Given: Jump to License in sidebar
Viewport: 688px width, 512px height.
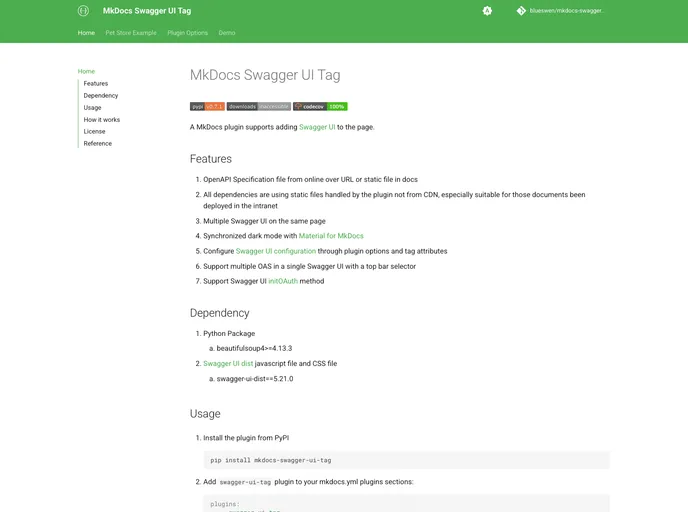Looking at the screenshot, I should (94, 131).
